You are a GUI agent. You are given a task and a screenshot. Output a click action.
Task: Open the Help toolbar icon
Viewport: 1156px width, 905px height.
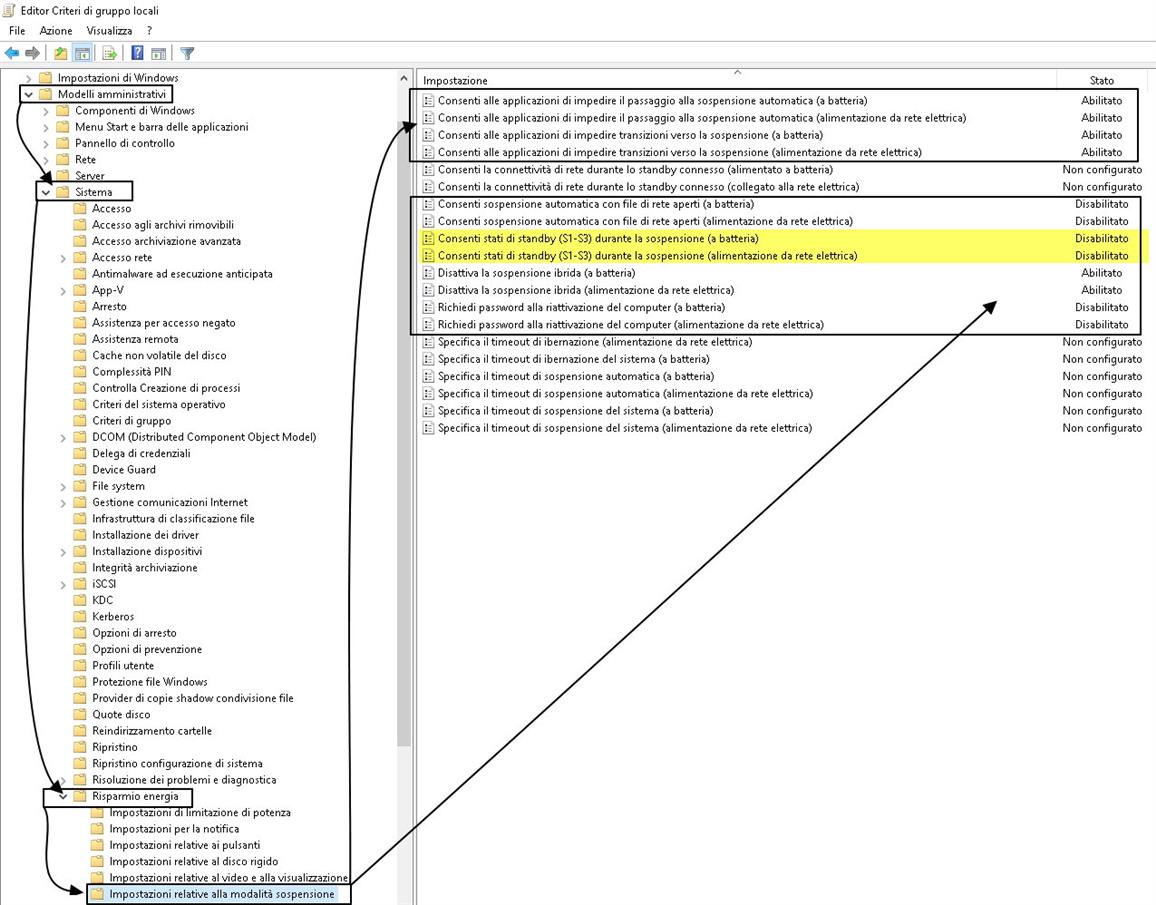(x=137, y=53)
